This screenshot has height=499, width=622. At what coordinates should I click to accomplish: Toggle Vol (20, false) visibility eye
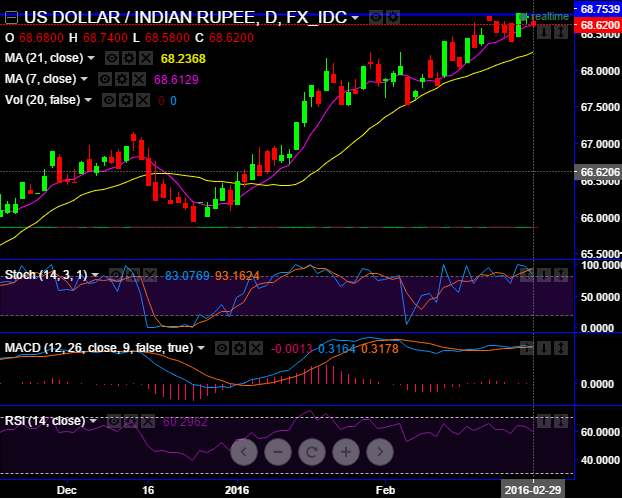(109, 100)
